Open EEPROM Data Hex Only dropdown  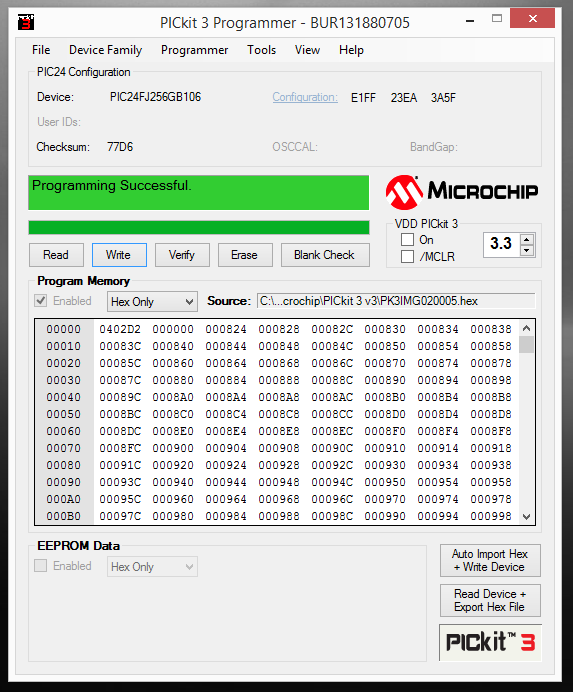152,567
